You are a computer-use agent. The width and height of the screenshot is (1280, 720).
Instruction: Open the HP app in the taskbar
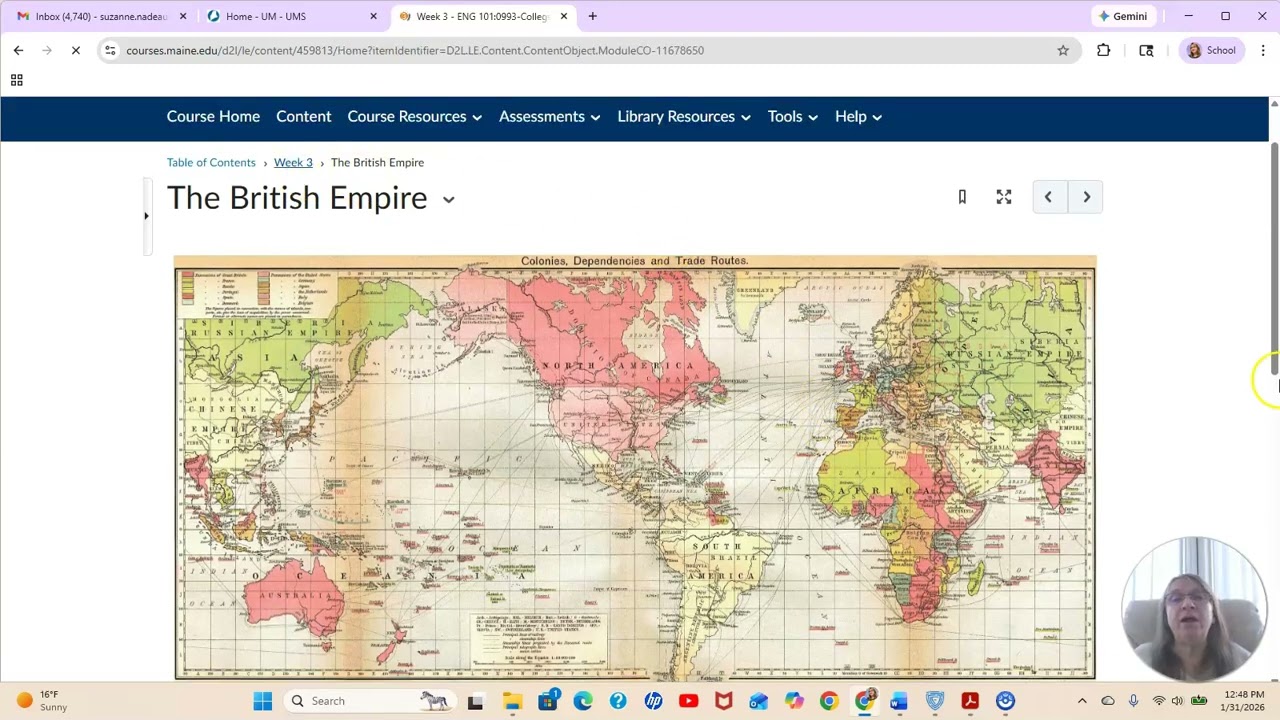pos(653,701)
